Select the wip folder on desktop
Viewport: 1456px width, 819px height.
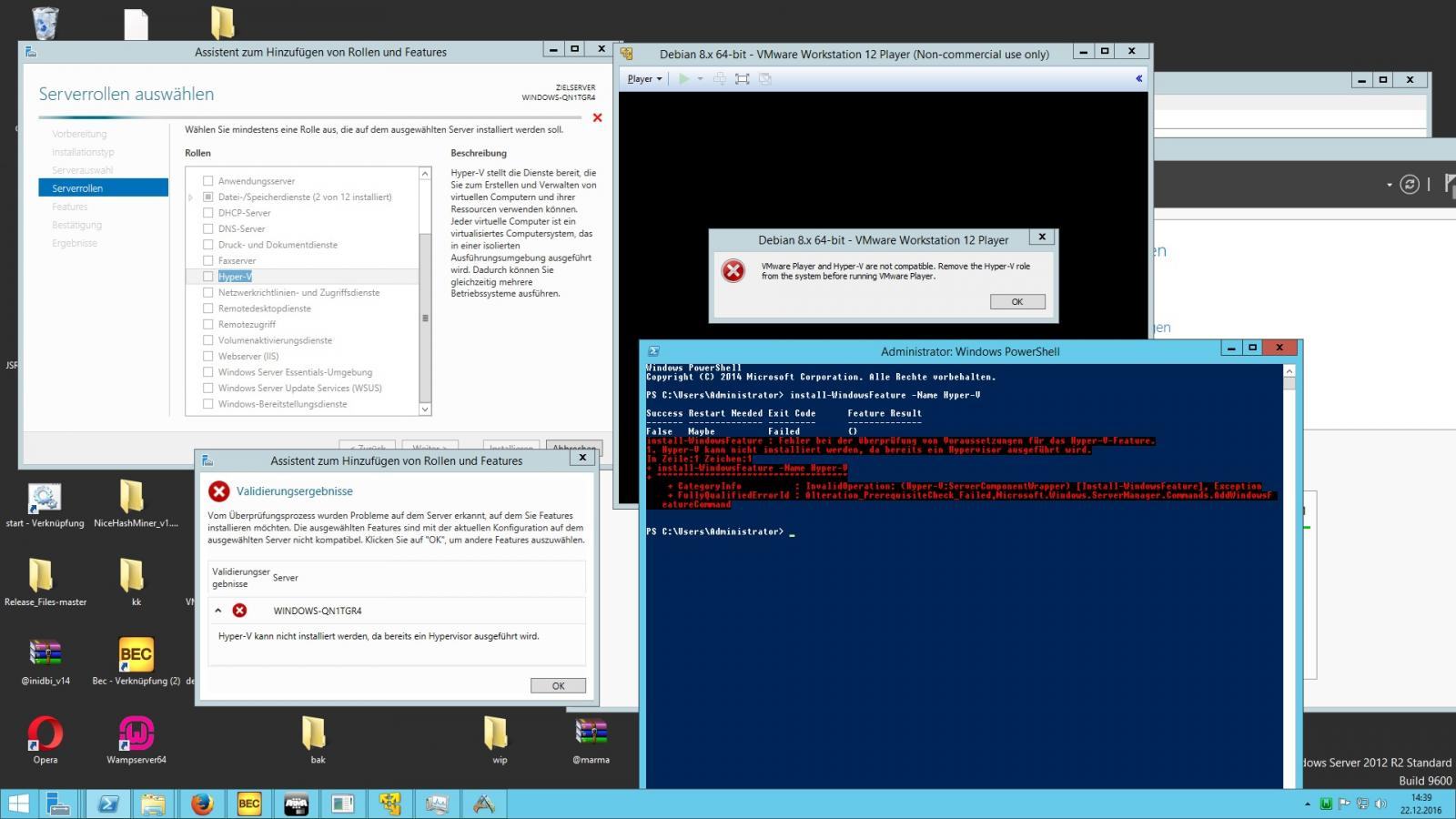(x=496, y=733)
